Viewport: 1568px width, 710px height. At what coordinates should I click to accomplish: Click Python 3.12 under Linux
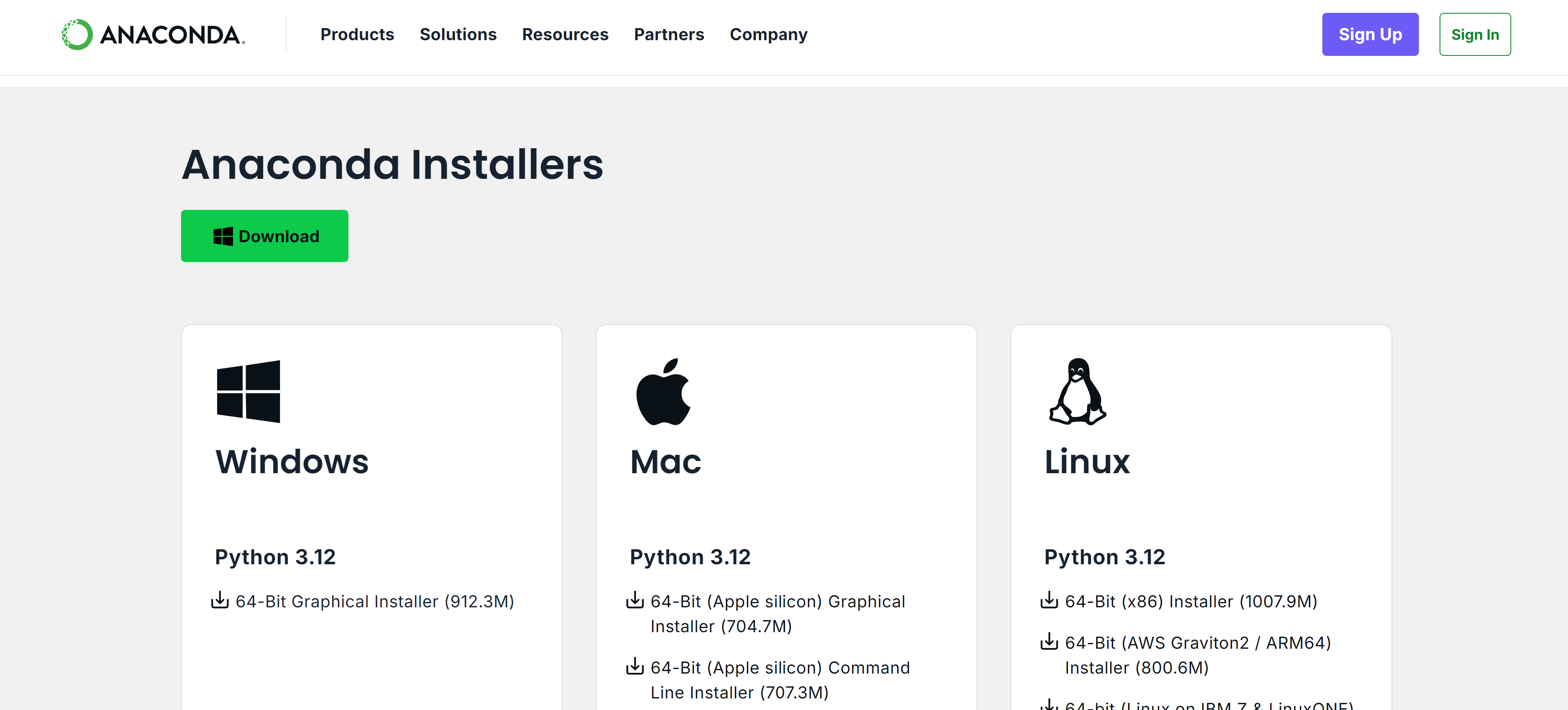pyautogui.click(x=1105, y=557)
